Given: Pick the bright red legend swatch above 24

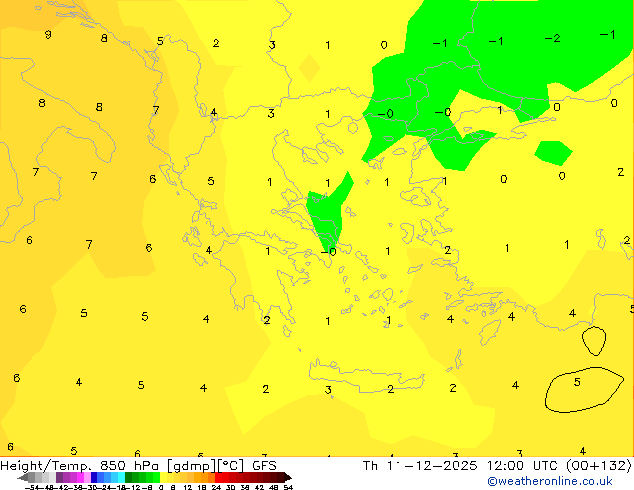Looking at the screenshot, I should (x=218, y=477).
